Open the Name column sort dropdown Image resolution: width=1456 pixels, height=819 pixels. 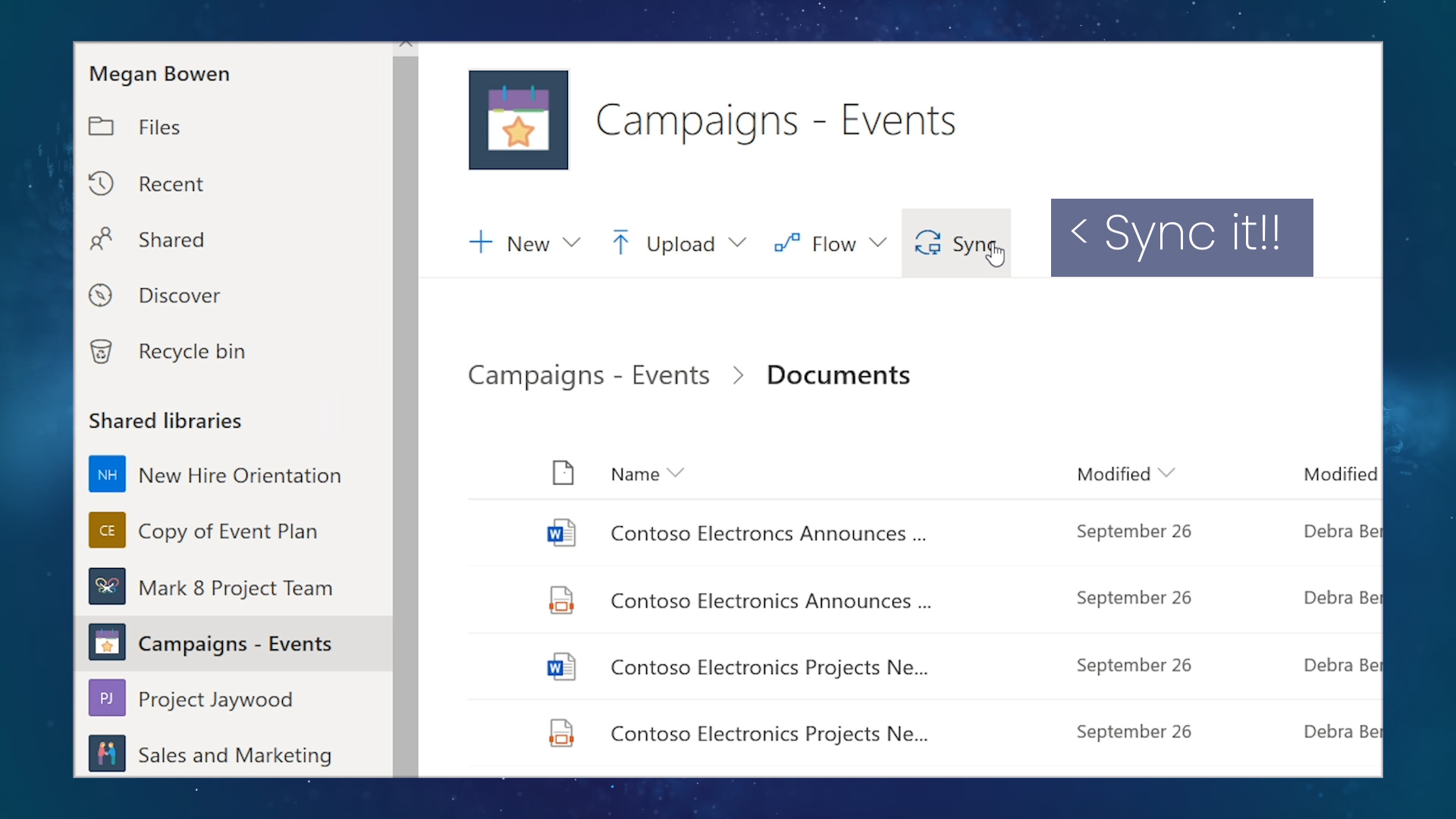(677, 472)
